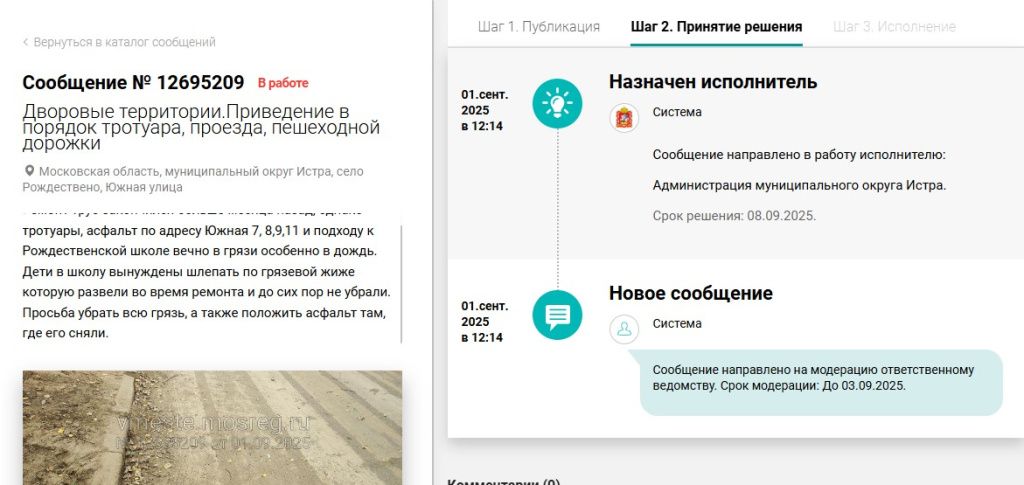Click the Срок решения: 08.09.2025 text
Image resolution: width=1024 pixels, height=485 pixels.
(734, 215)
